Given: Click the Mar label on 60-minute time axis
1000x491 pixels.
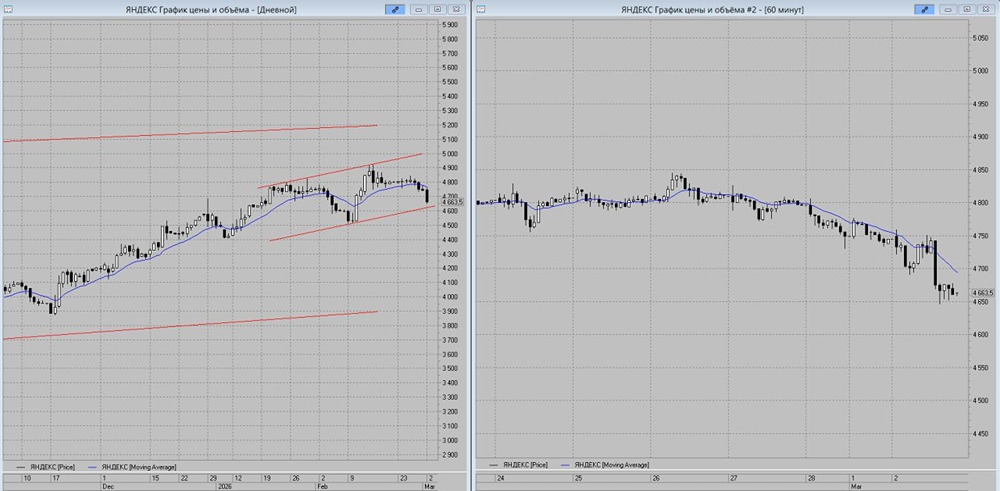Looking at the screenshot, I should [x=856, y=485].
